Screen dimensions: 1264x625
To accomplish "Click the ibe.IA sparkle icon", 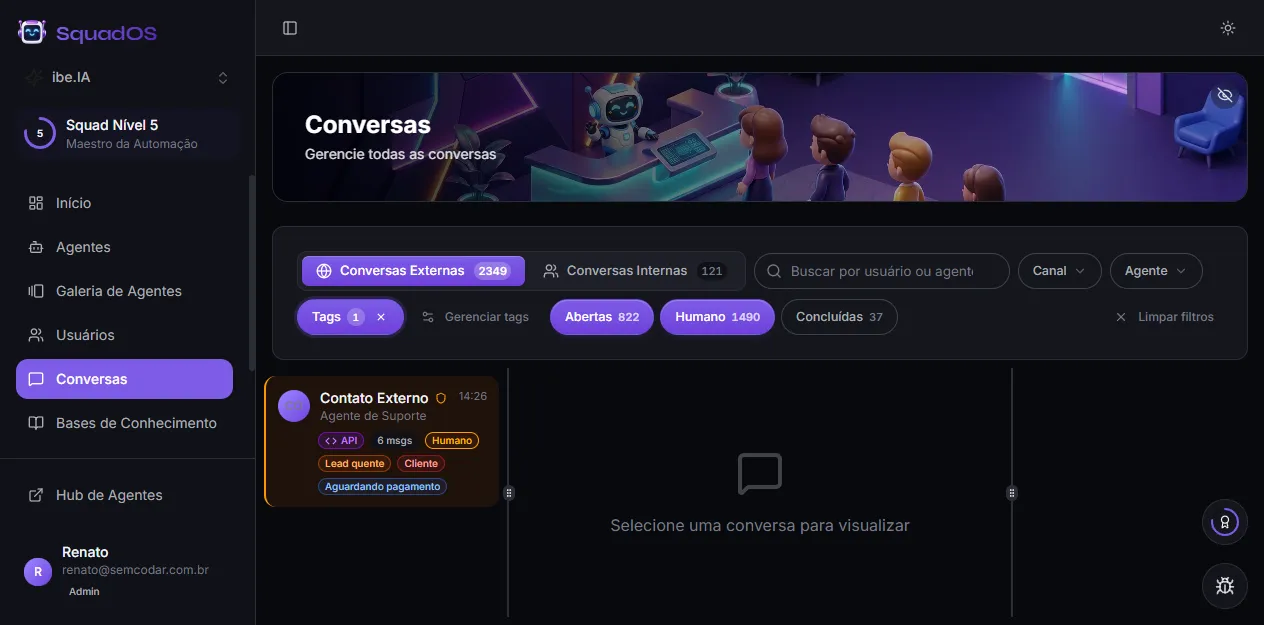I will coord(34,77).
